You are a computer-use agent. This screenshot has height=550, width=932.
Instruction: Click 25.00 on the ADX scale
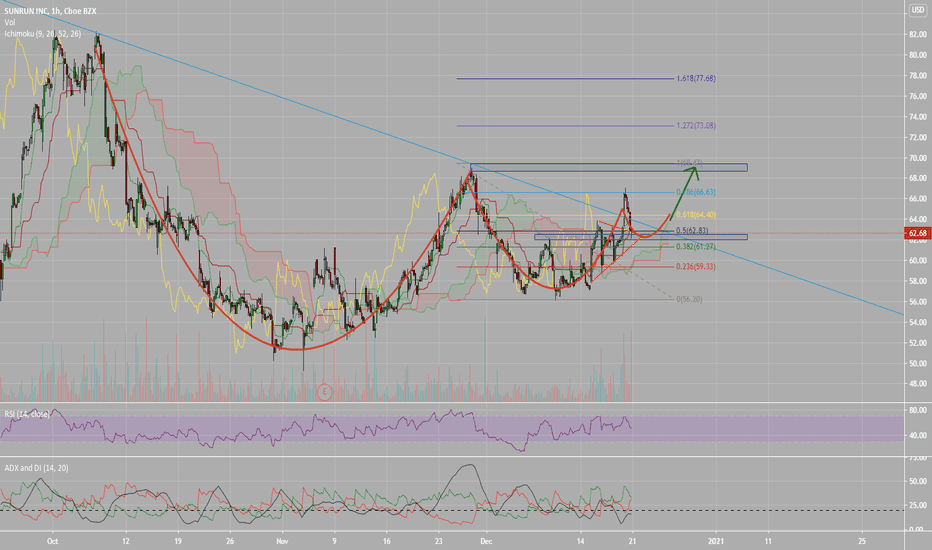(x=918, y=505)
